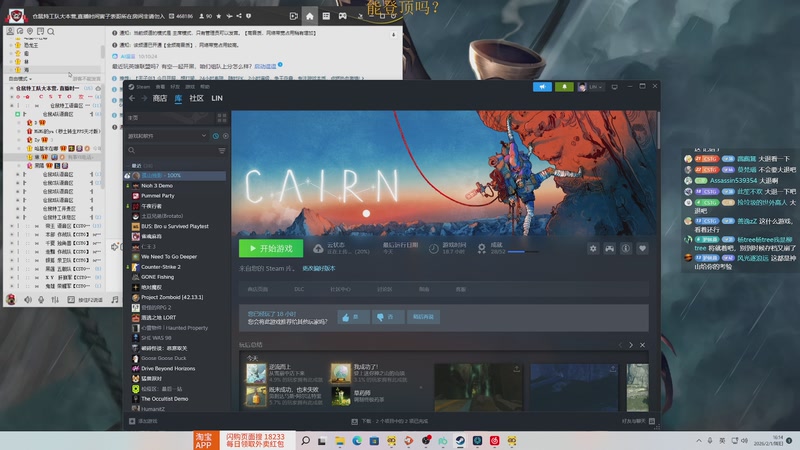Share the first screenshot via upload icon
This screenshot has width=800, height=450.
pos(516,369)
